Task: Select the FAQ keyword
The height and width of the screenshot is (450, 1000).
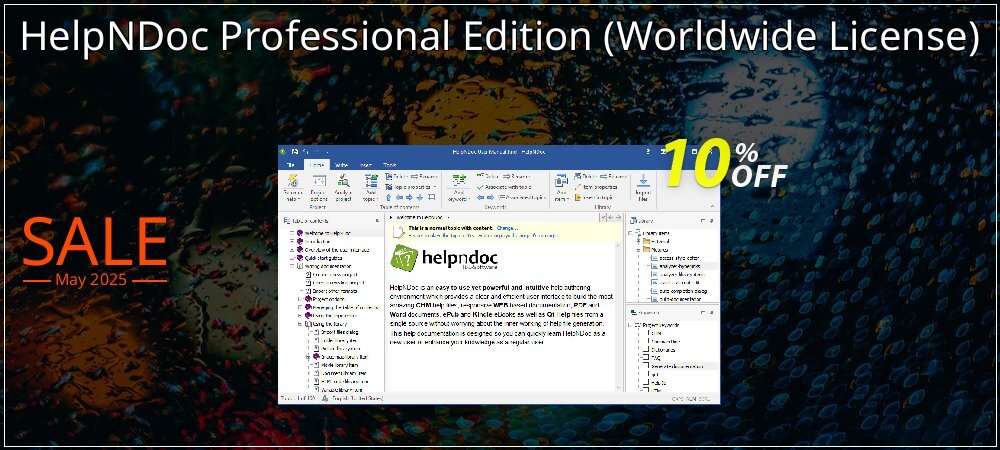Action: [656, 358]
